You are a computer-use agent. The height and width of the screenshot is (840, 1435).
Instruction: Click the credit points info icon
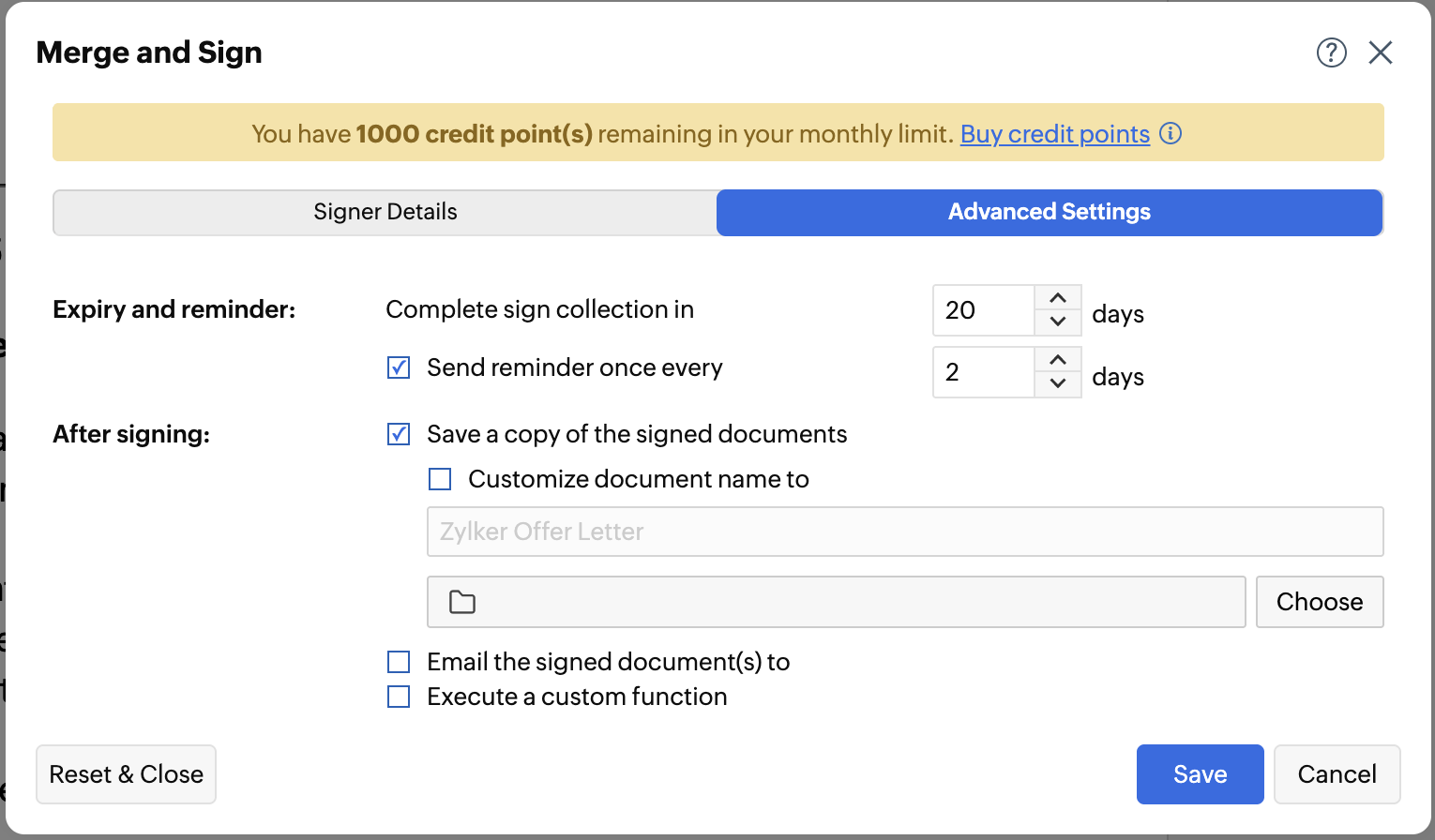coord(1171,133)
